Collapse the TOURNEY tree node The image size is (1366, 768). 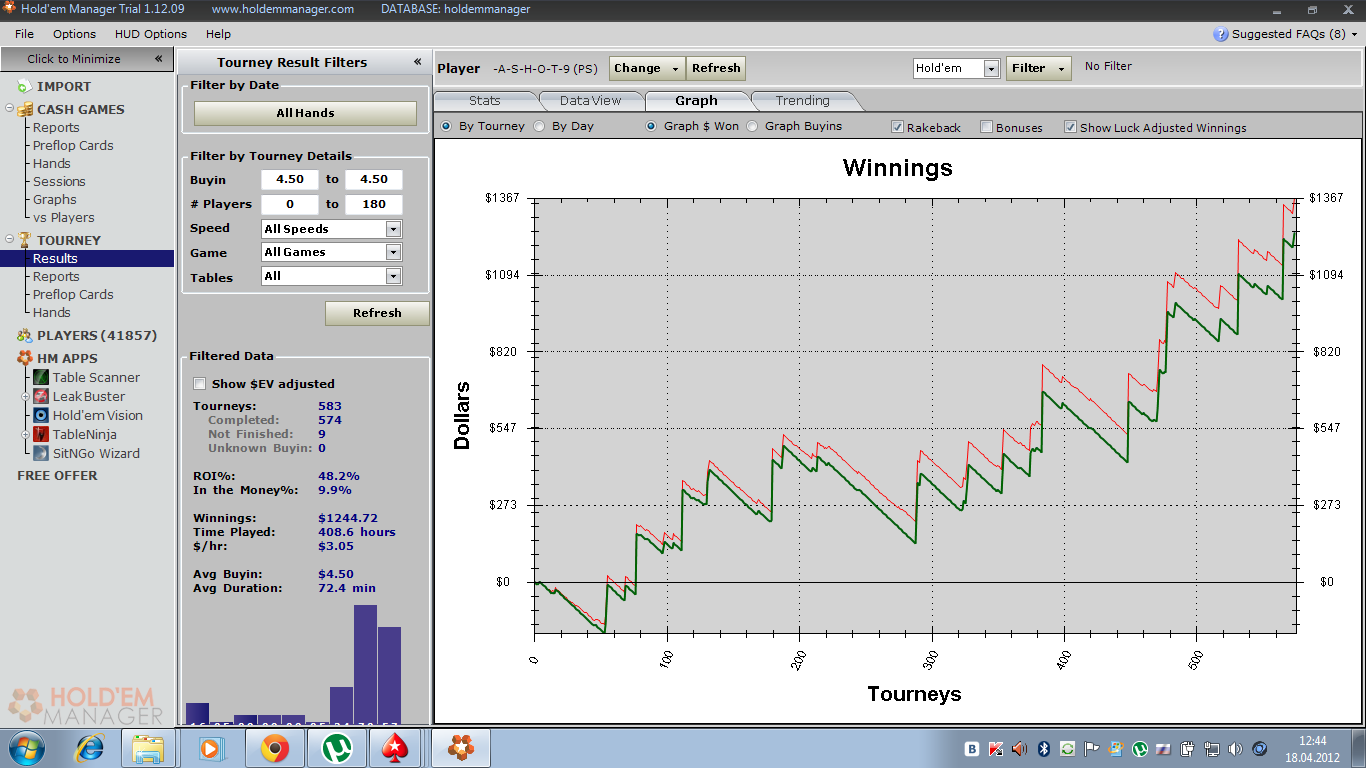click(9, 240)
